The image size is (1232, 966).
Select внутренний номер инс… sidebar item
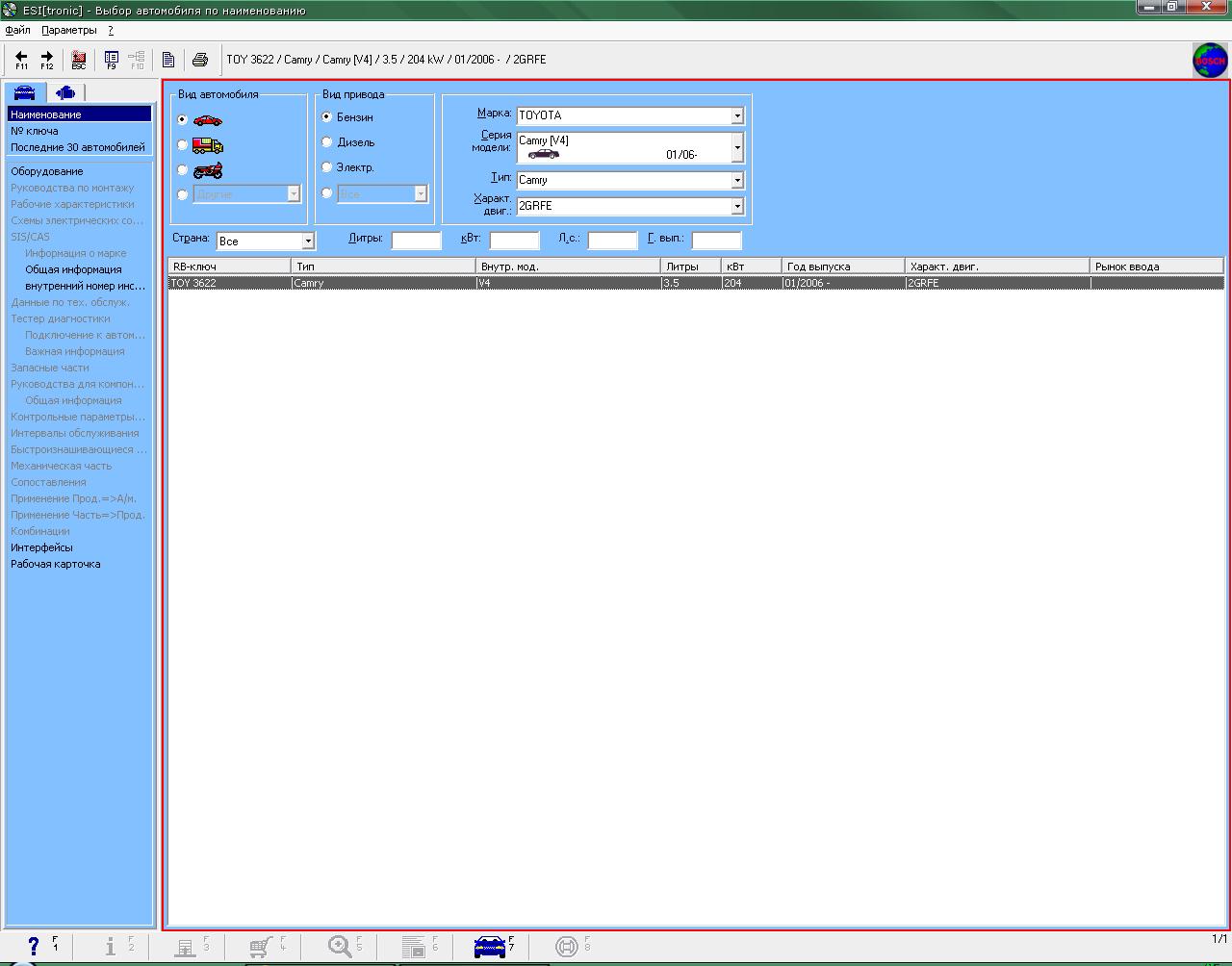pyautogui.click(x=86, y=286)
